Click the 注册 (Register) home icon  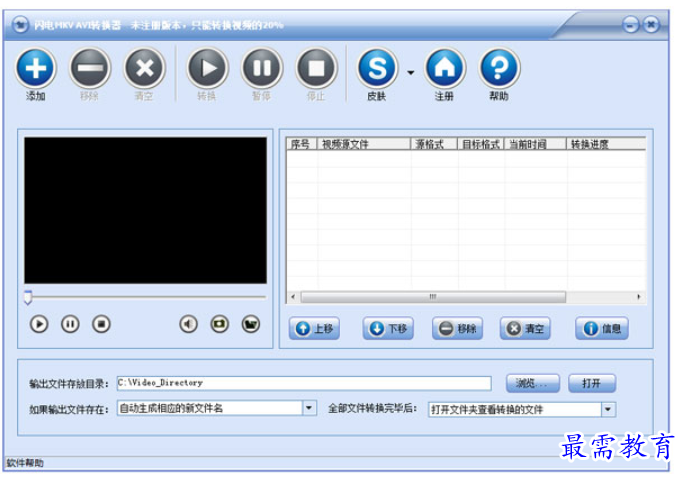click(445, 68)
